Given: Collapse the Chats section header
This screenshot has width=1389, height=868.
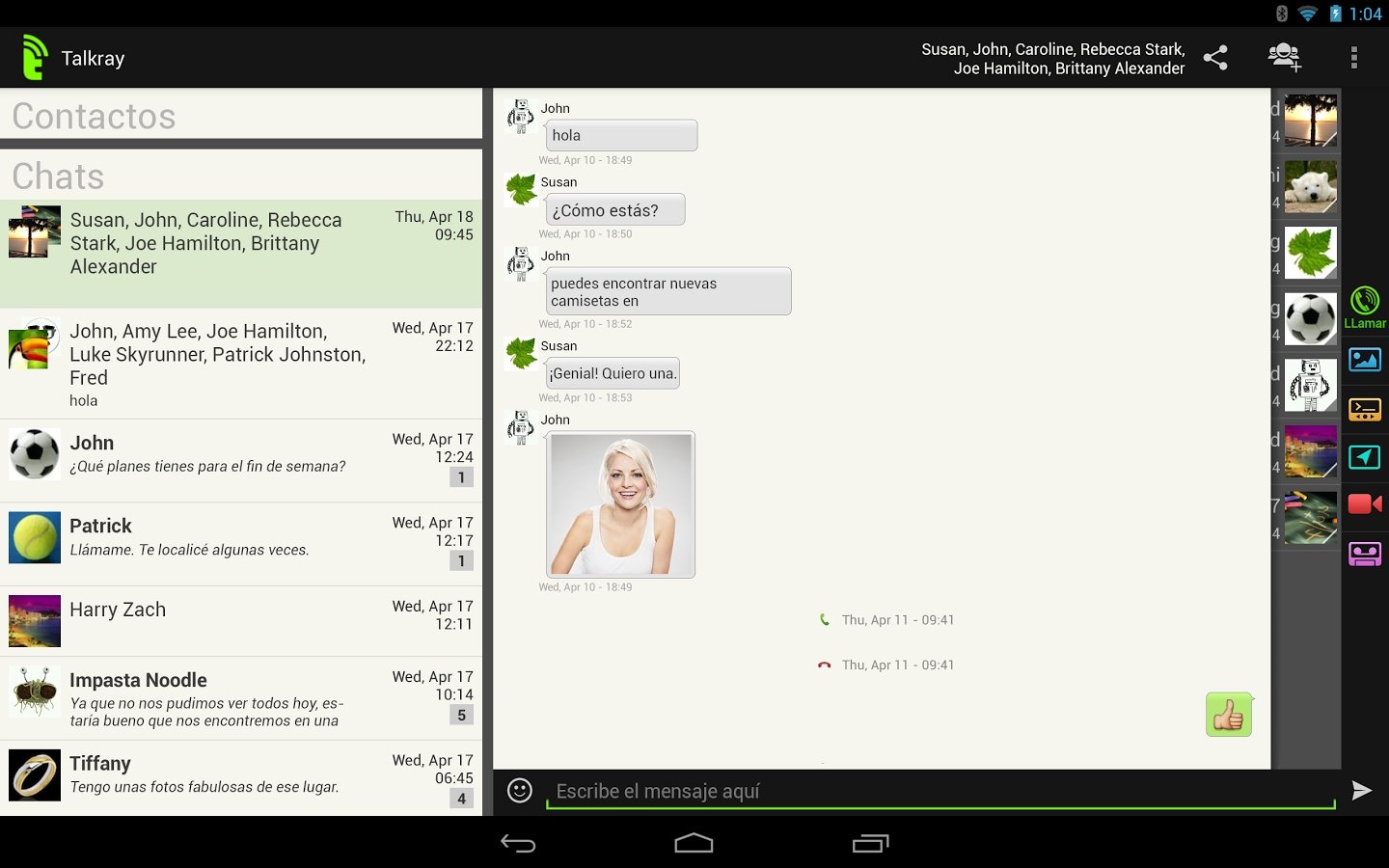Looking at the screenshot, I should [x=241, y=176].
